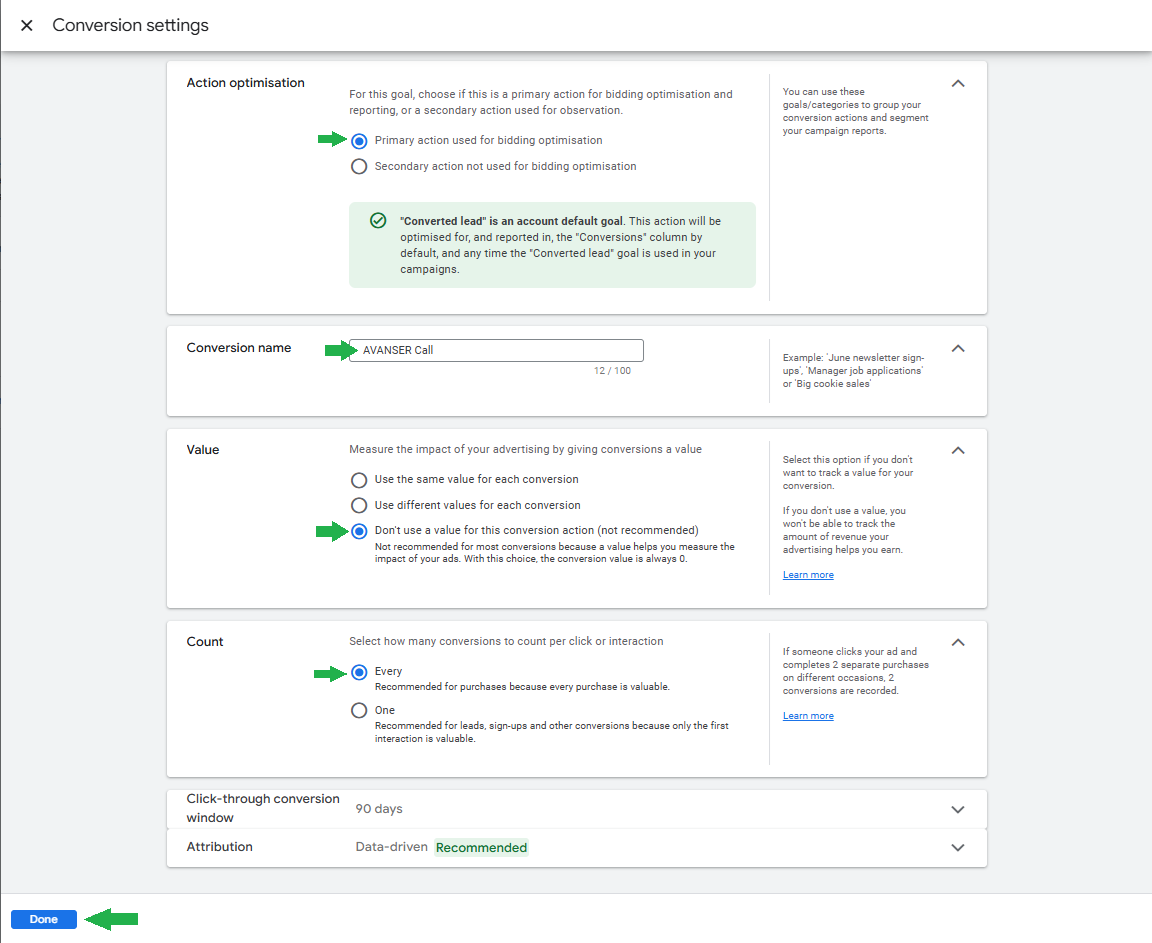
Task: Choose Use the same value for each conversion
Action: click(x=359, y=480)
